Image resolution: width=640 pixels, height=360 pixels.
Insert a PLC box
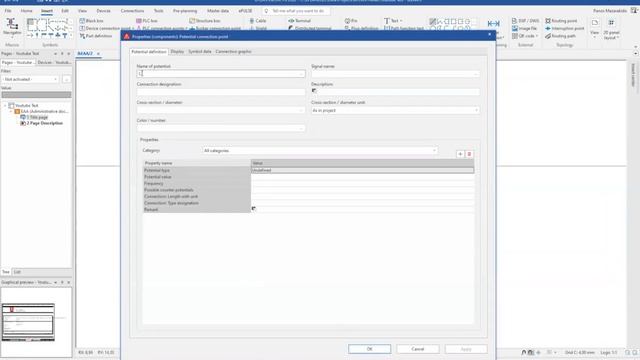[147, 20]
